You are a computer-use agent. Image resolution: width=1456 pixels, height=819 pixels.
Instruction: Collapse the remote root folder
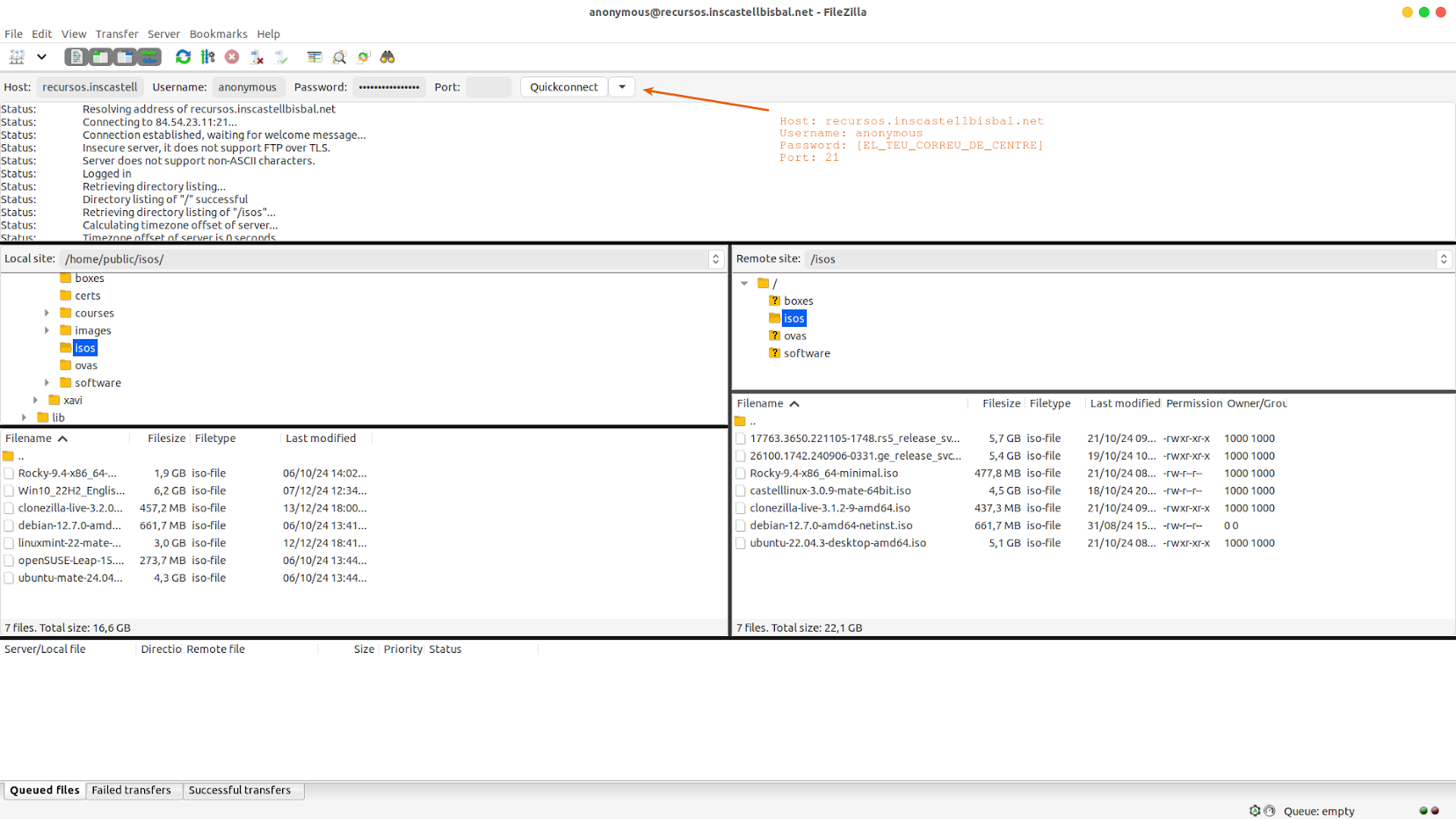point(744,283)
